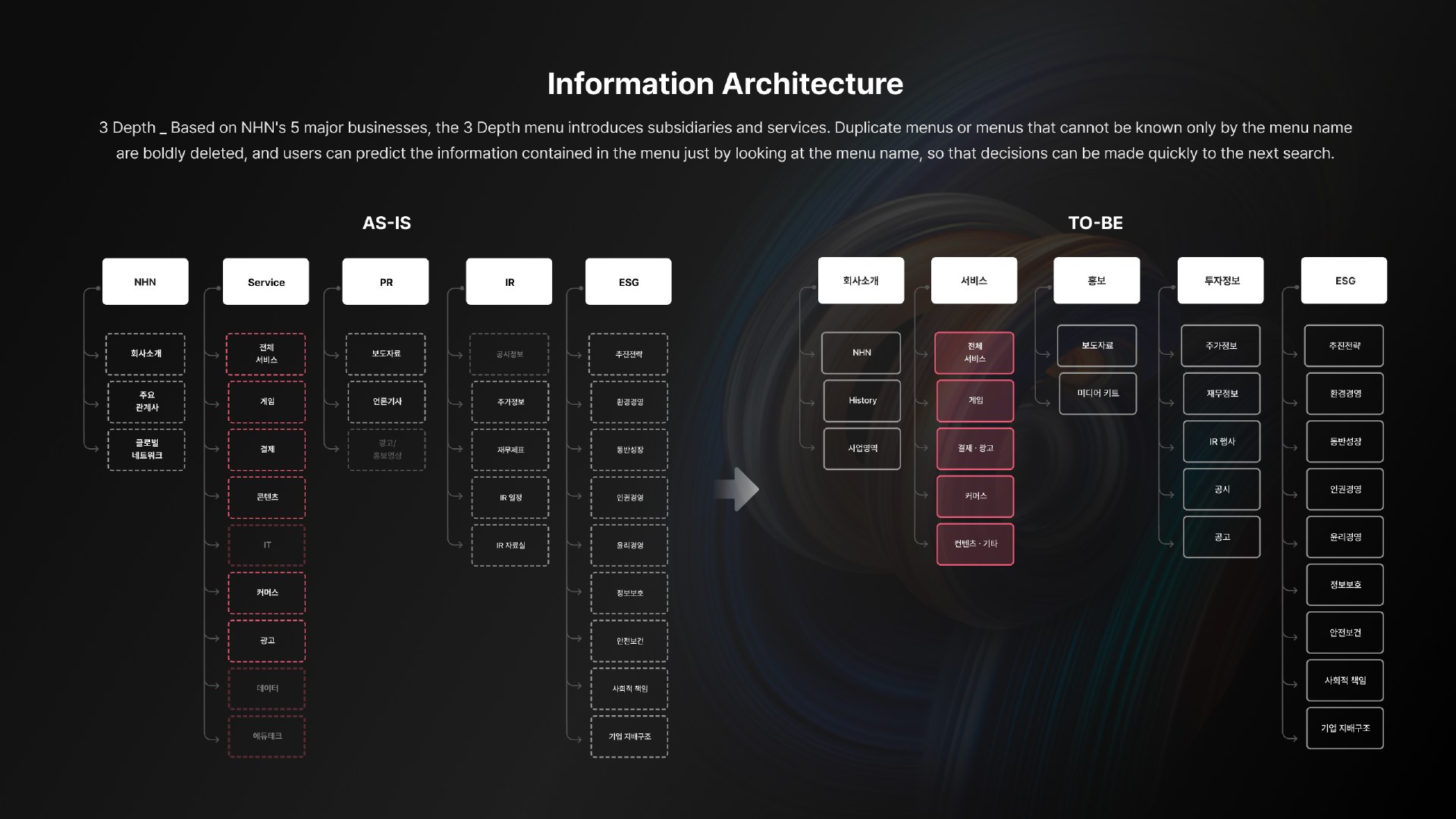
Task: Click the faded 공시정보 box under IR
Action: [x=510, y=354]
